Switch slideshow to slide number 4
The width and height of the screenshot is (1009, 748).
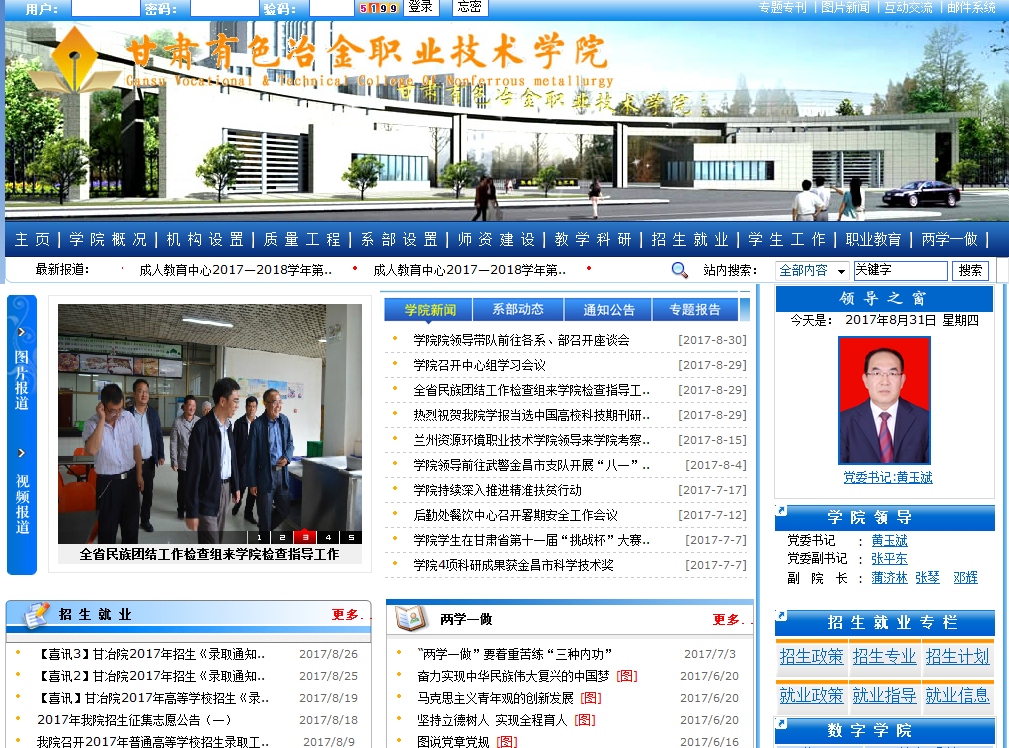(328, 537)
